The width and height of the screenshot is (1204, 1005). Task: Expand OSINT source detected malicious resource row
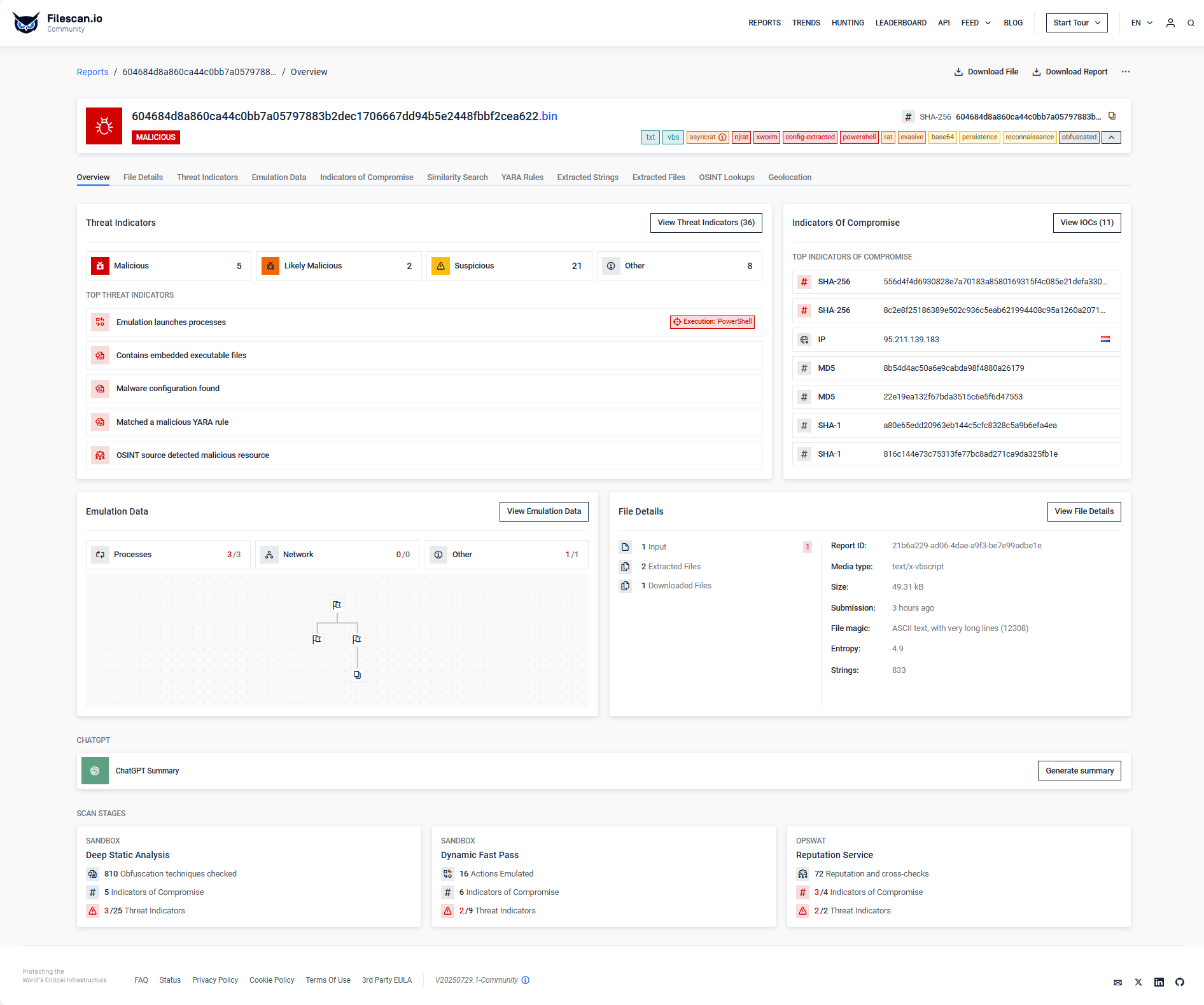[x=424, y=455]
